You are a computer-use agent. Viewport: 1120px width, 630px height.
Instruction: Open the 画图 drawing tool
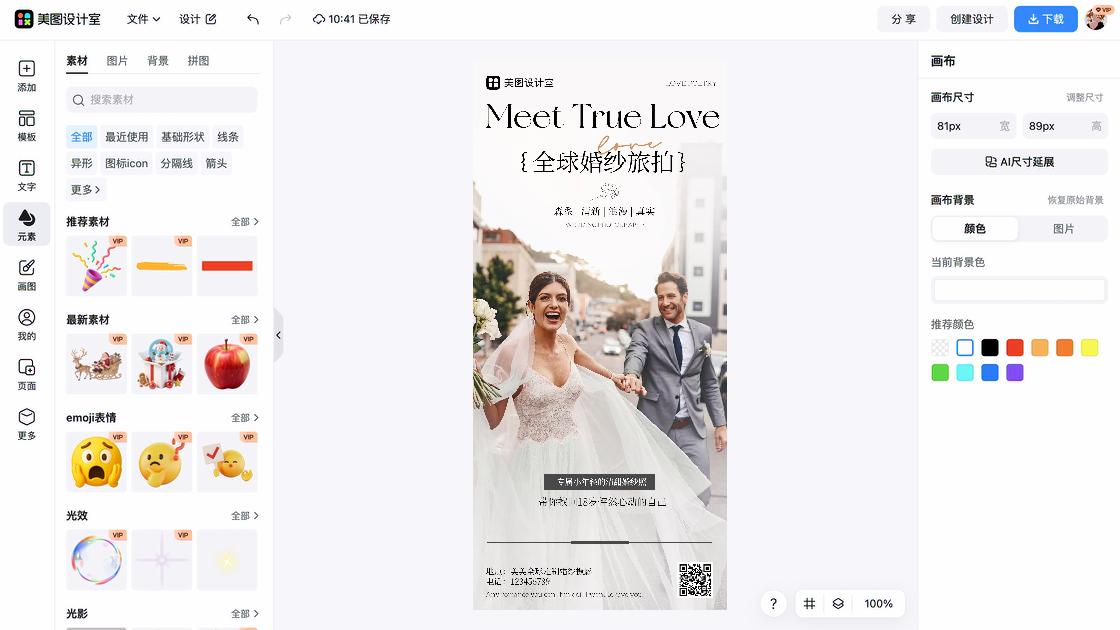27,274
